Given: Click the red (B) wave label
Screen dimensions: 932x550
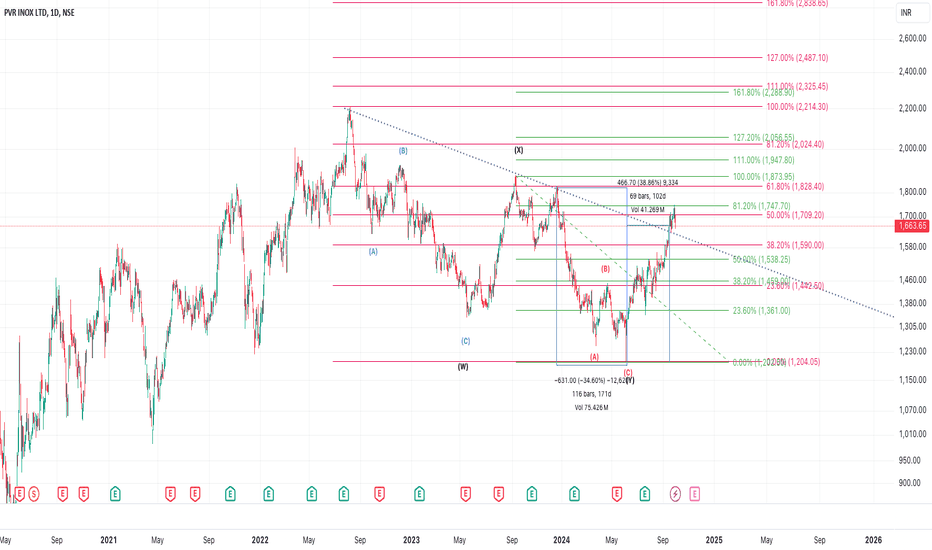Looking at the screenshot, I should pyautogui.click(x=605, y=269).
